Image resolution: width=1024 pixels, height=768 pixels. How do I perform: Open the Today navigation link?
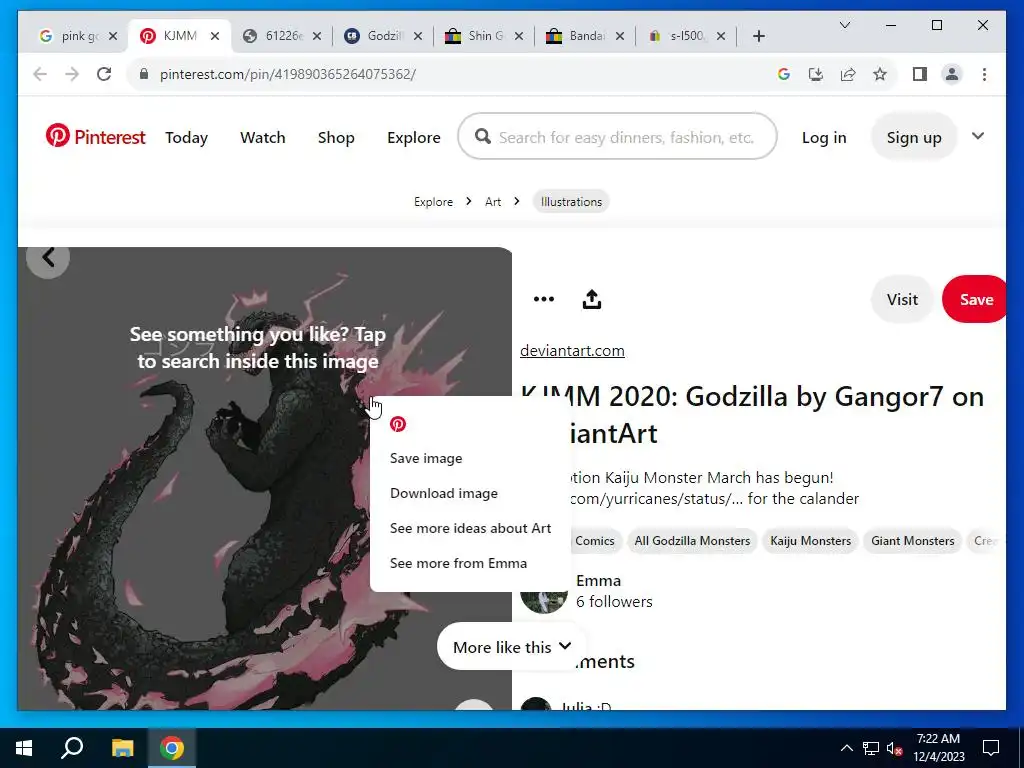[x=186, y=137]
